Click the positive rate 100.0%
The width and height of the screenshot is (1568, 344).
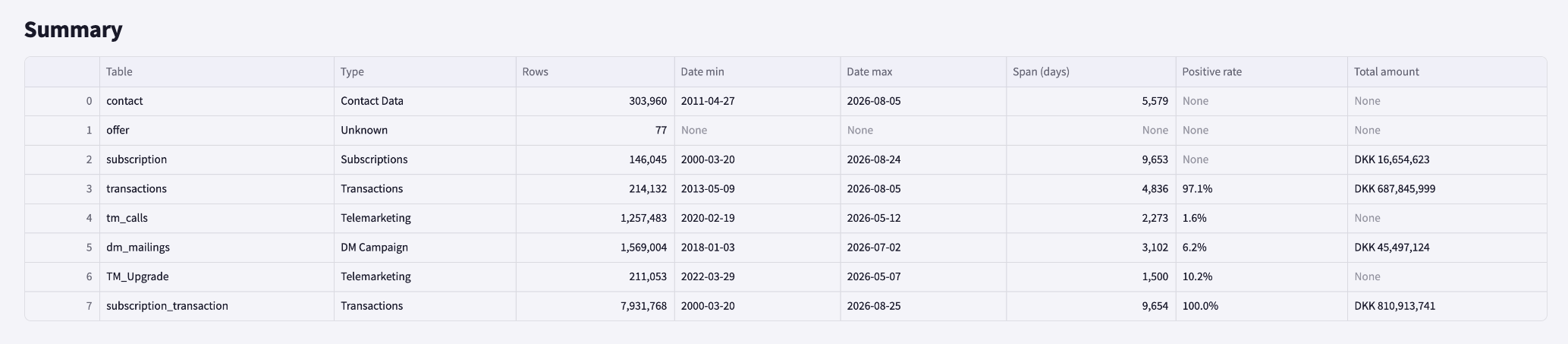point(1262,305)
